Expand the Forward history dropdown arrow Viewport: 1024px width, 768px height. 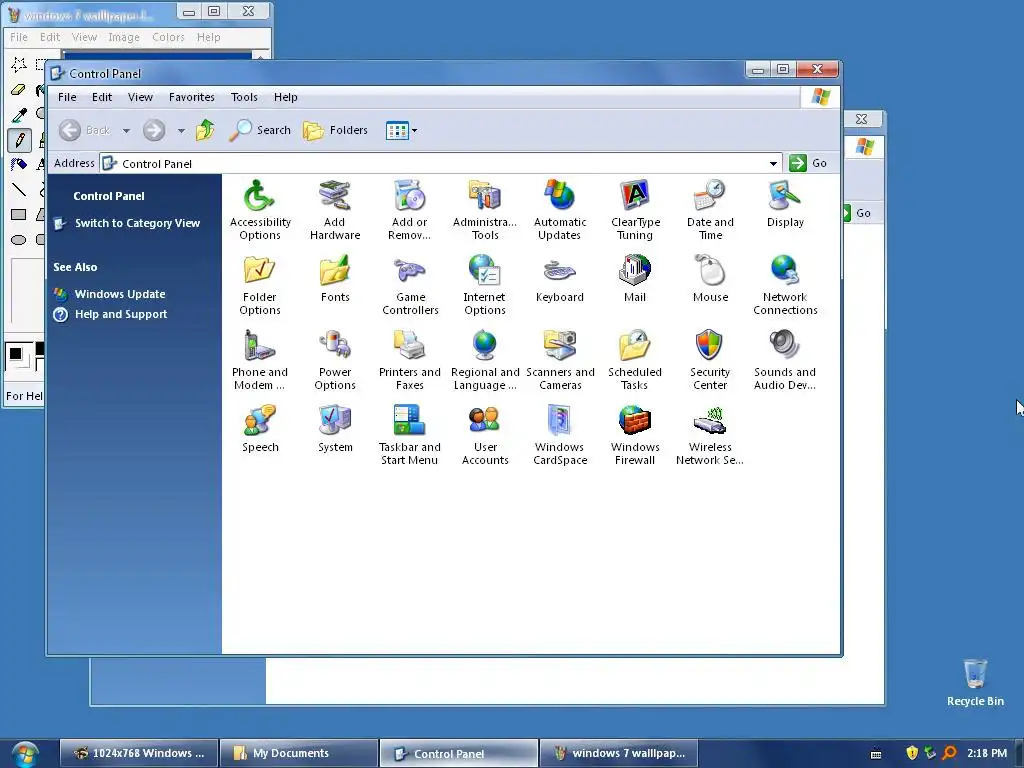181,131
